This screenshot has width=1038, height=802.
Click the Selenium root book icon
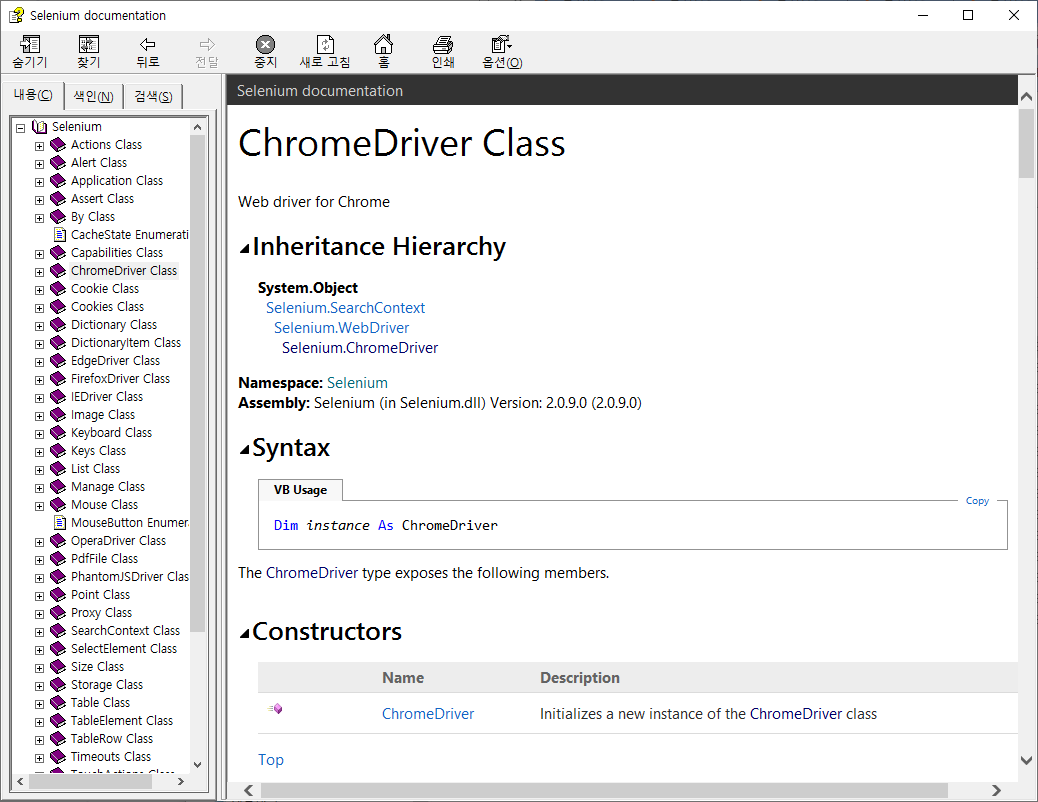pyautogui.click(x=40, y=126)
